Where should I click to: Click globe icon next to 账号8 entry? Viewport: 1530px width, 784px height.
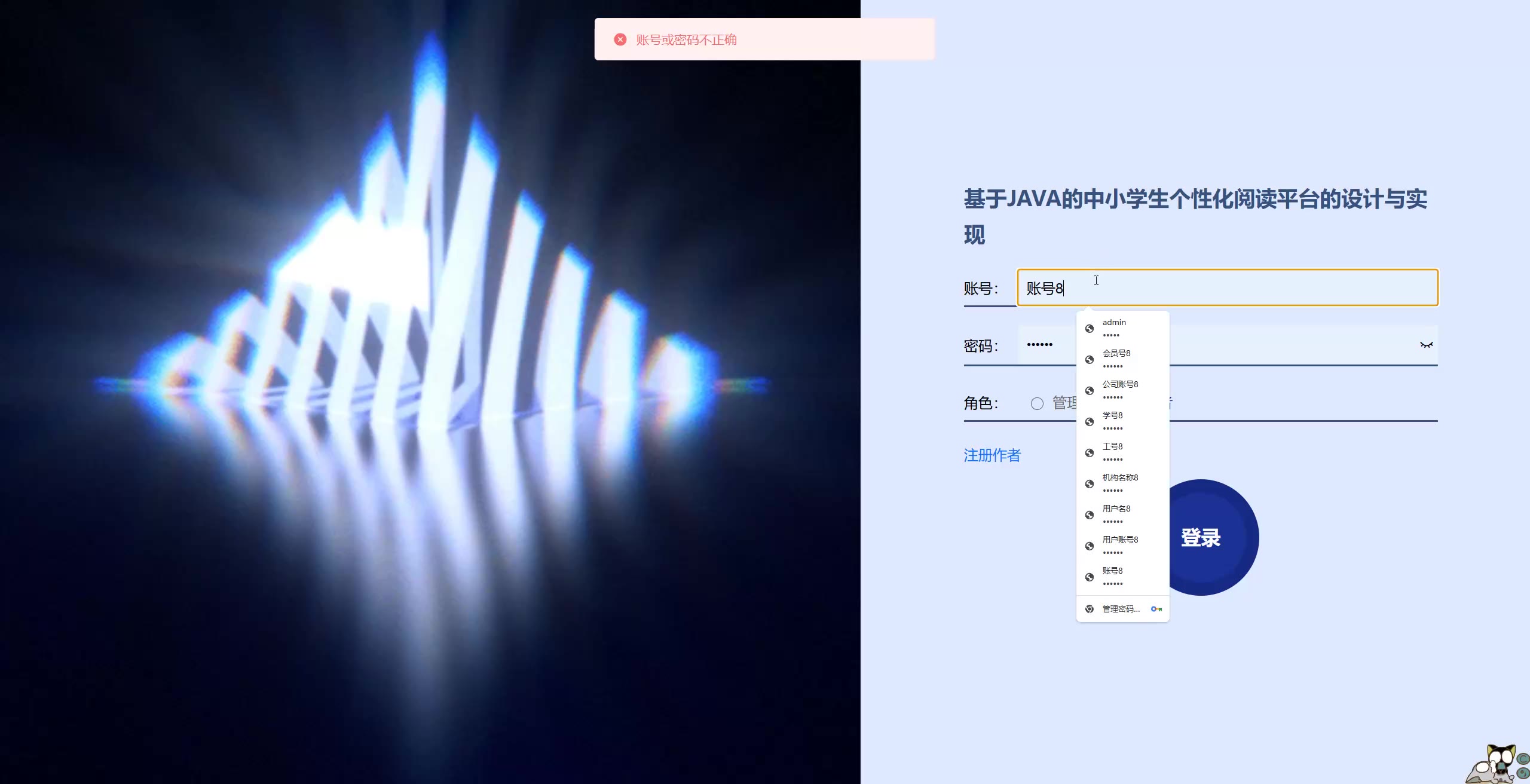[x=1090, y=577]
